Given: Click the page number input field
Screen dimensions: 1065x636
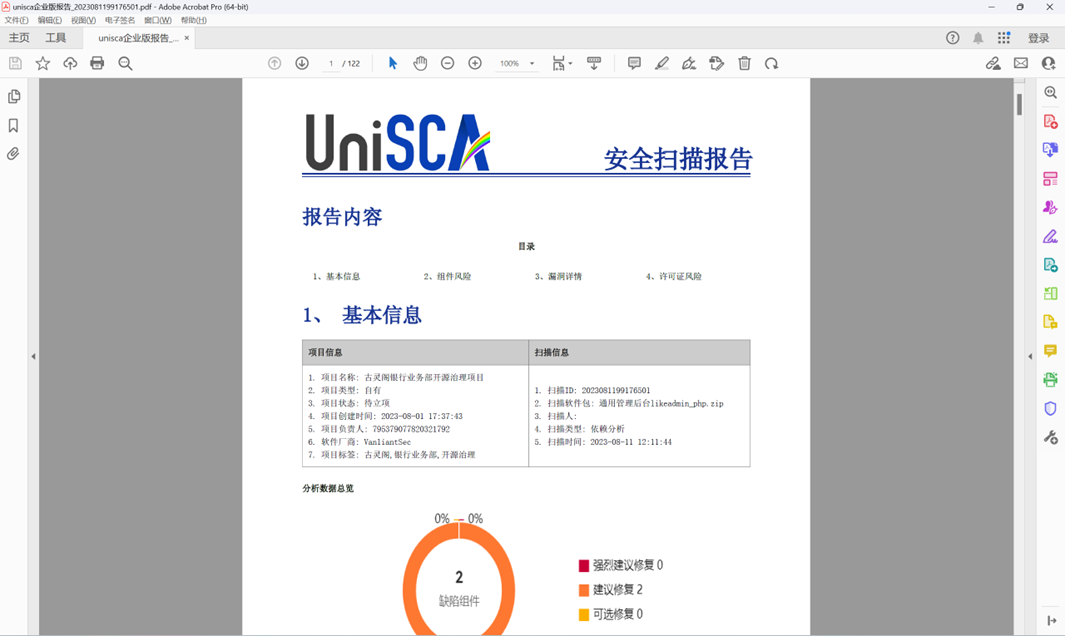Looking at the screenshot, I should 331,63.
